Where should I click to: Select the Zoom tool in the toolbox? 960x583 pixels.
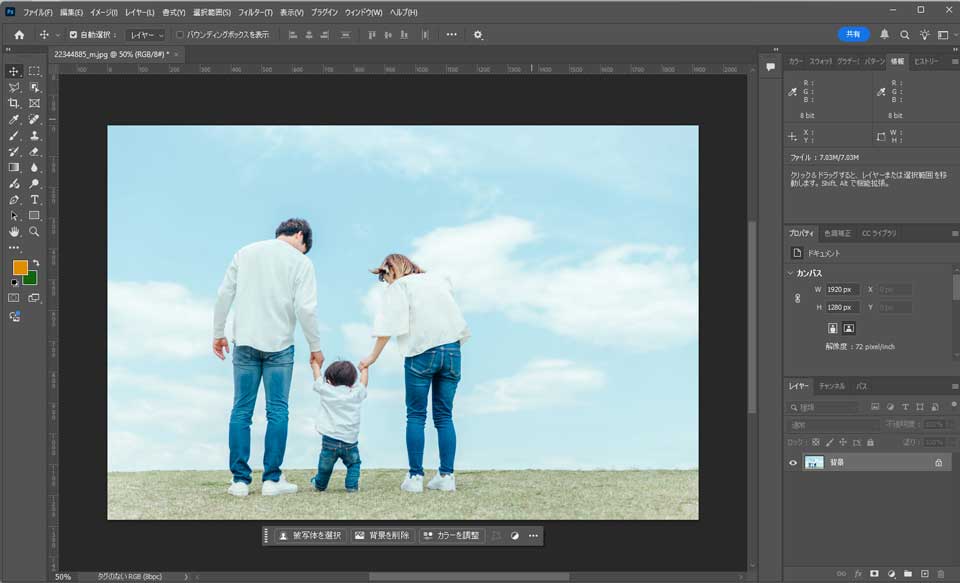[34, 231]
